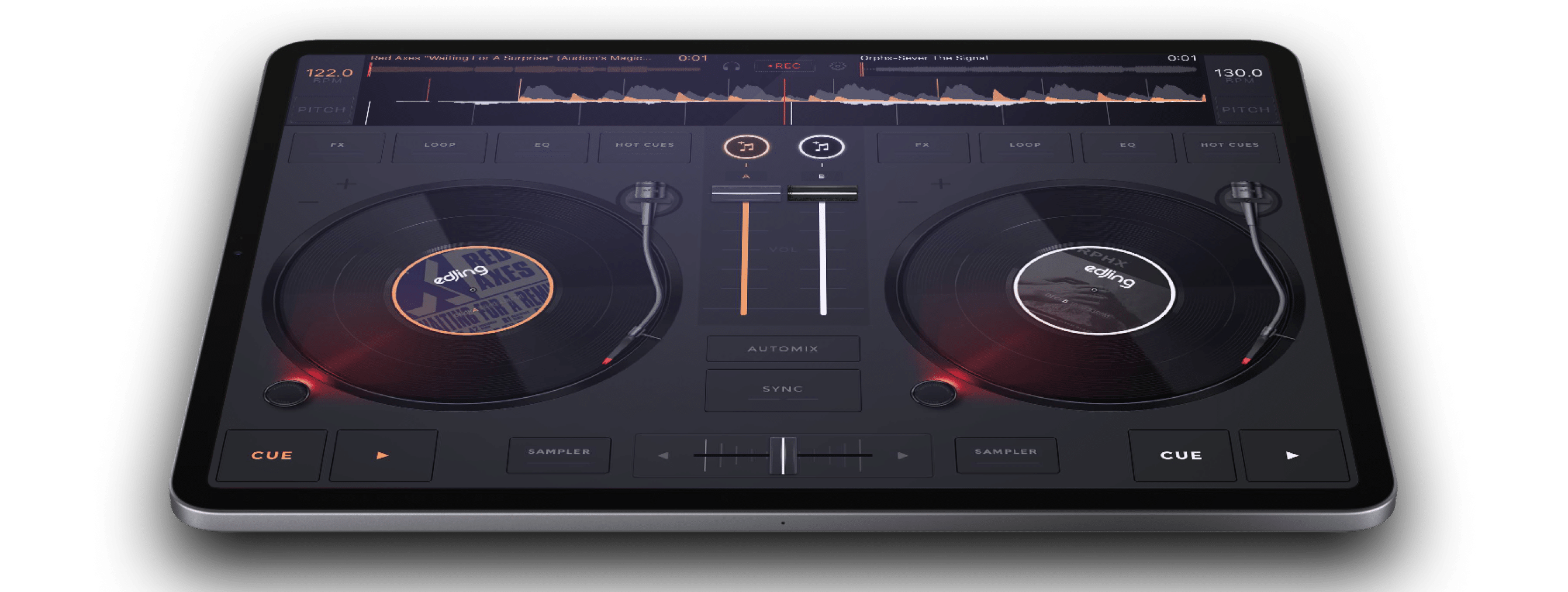Enable SYNC between decks
Viewport: 1568px width, 592px height.
(783, 389)
